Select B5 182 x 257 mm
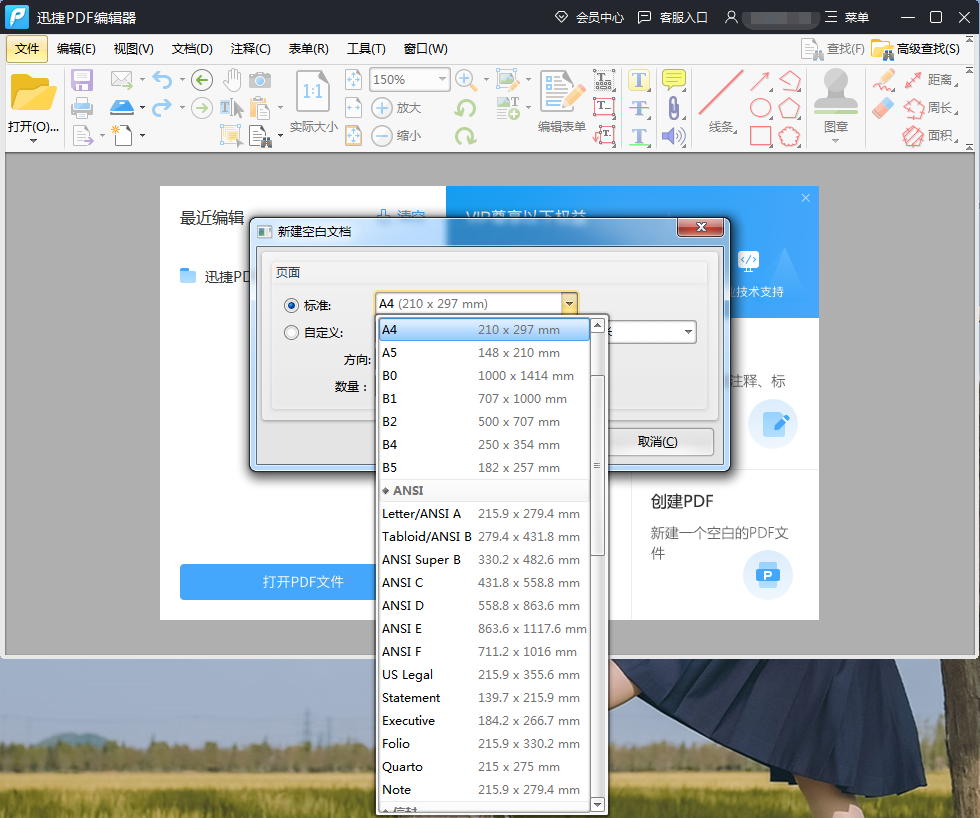980x818 pixels. tap(484, 468)
